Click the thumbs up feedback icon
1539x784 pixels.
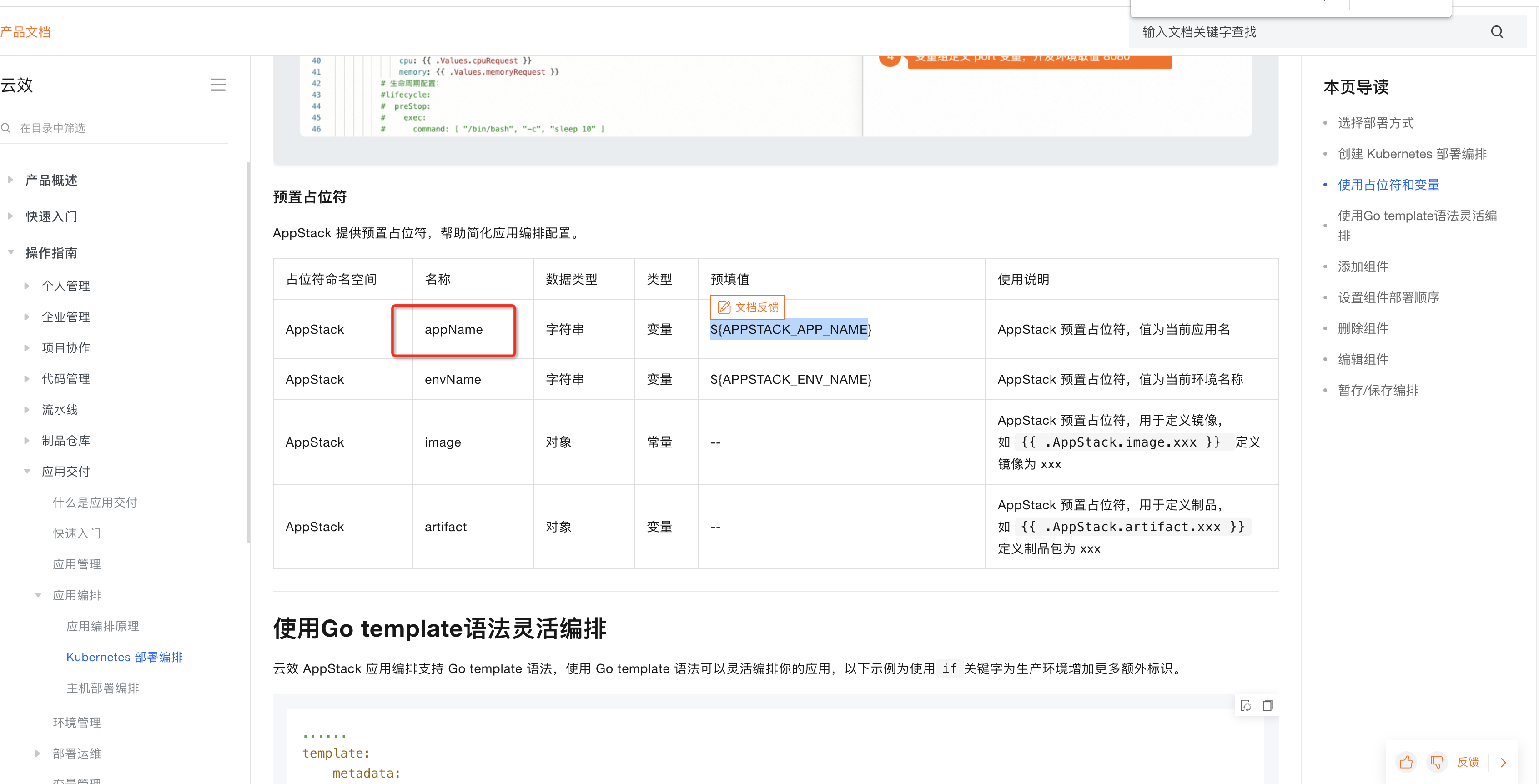1406,762
